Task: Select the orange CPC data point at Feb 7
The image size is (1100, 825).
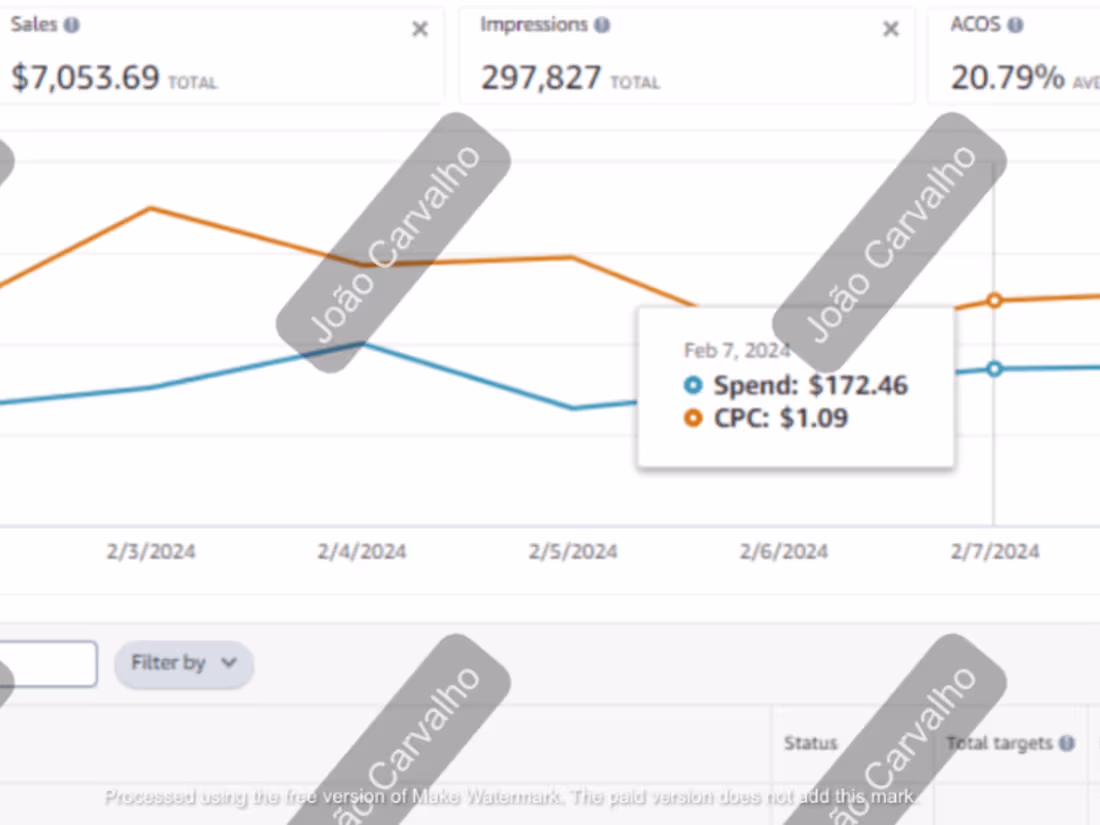Action: click(x=993, y=300)
